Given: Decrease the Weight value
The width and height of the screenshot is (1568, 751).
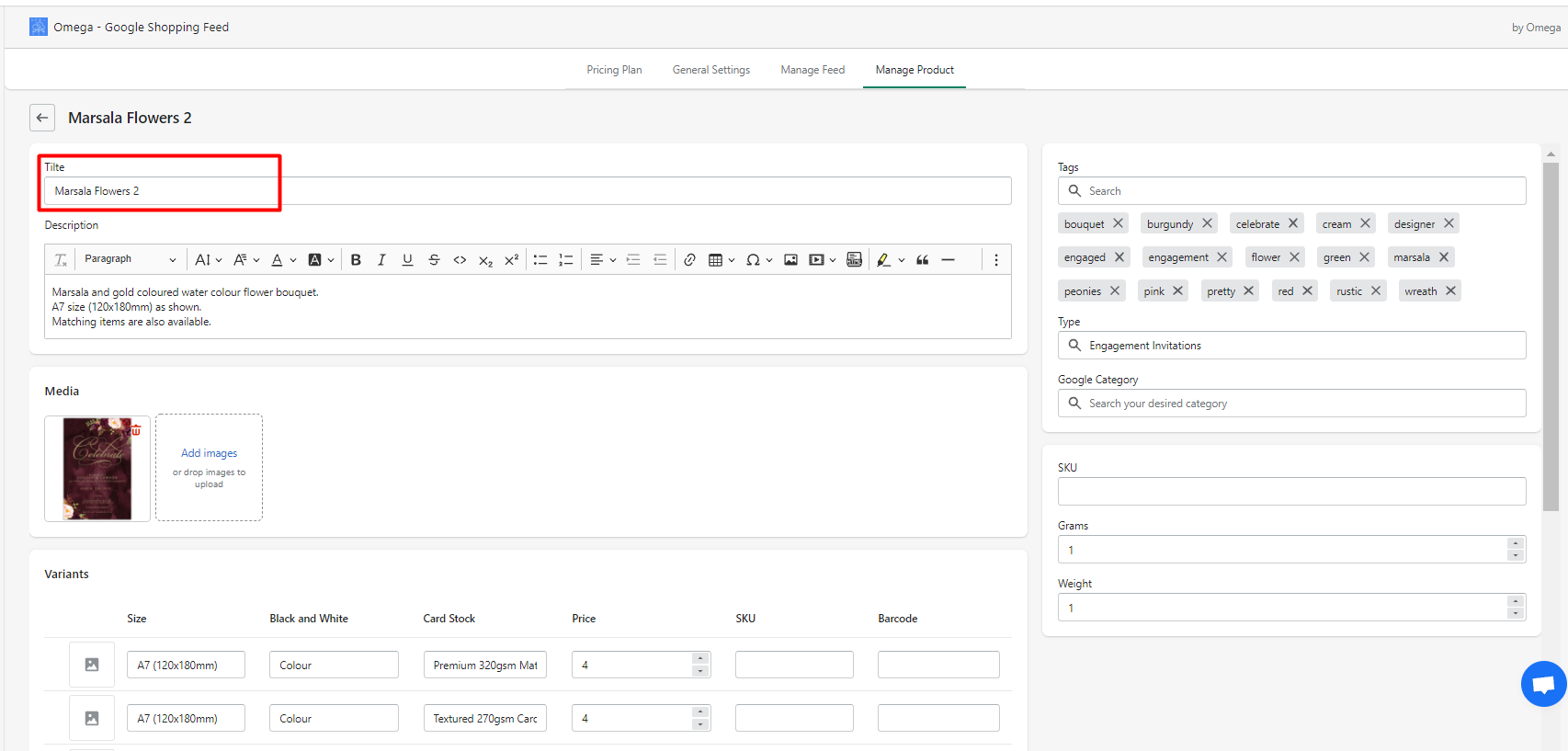Looking at the screenshot, I should pyautogui.click(x=1516, y=613).
